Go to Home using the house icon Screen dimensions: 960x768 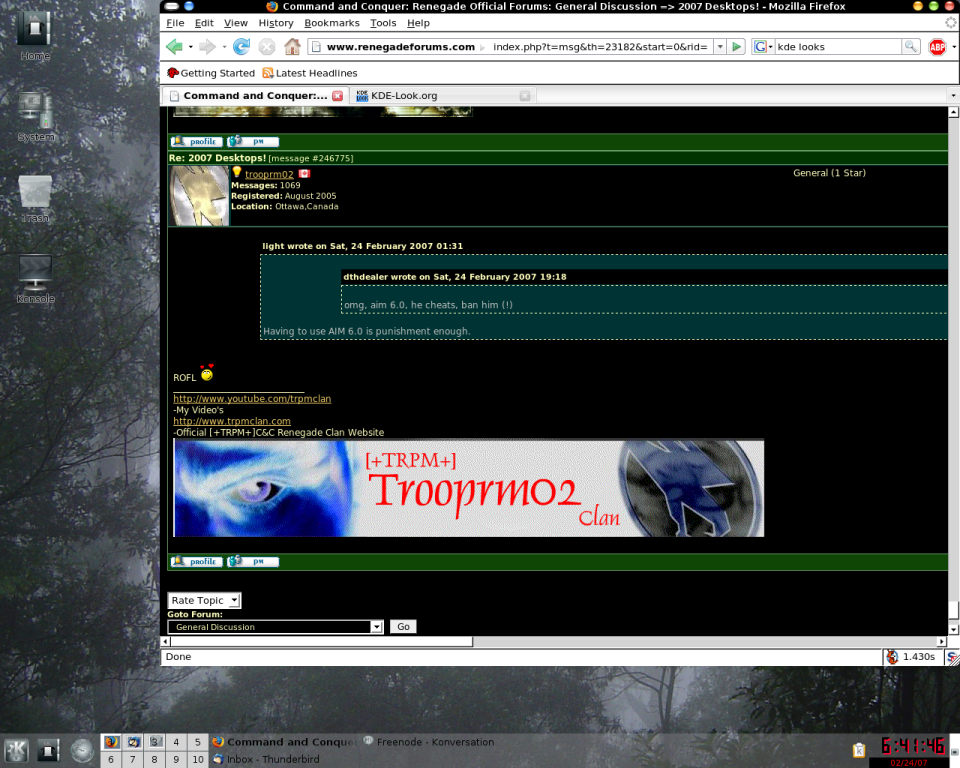[292, 47]
